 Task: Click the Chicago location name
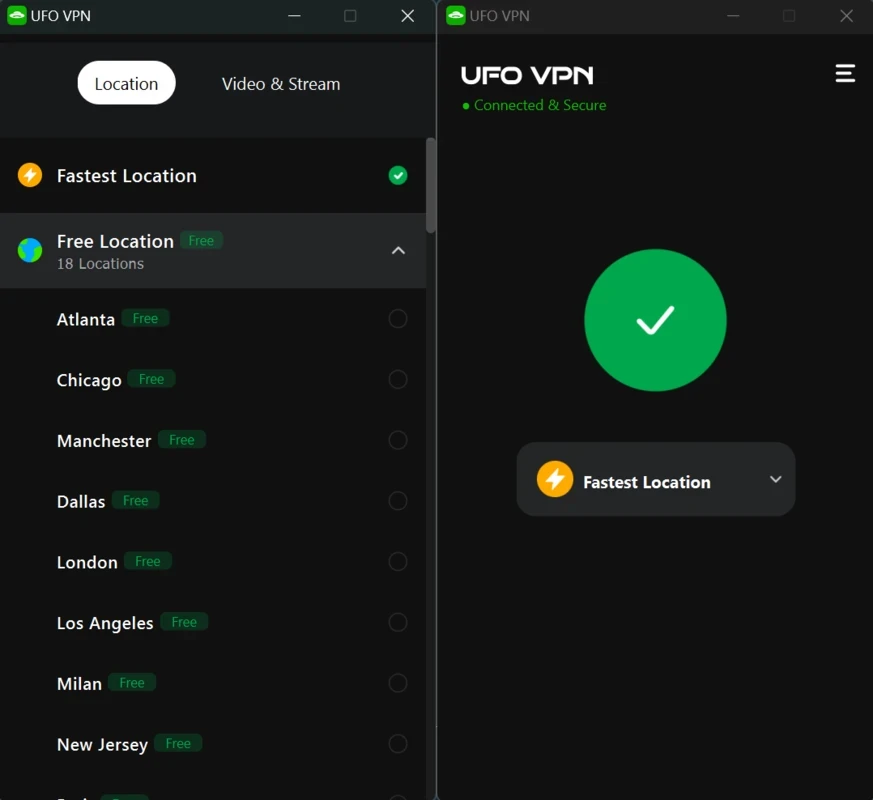89,380
